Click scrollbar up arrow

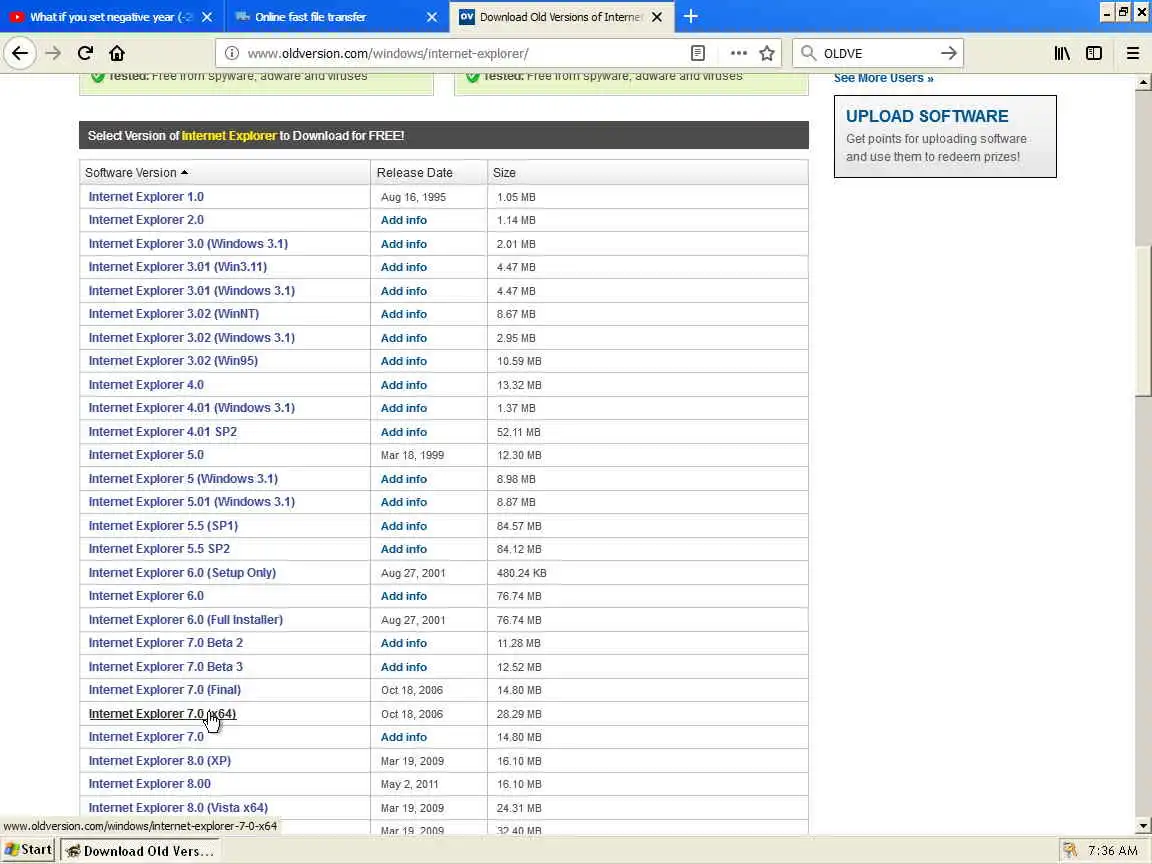click(x=1143, y=82)
